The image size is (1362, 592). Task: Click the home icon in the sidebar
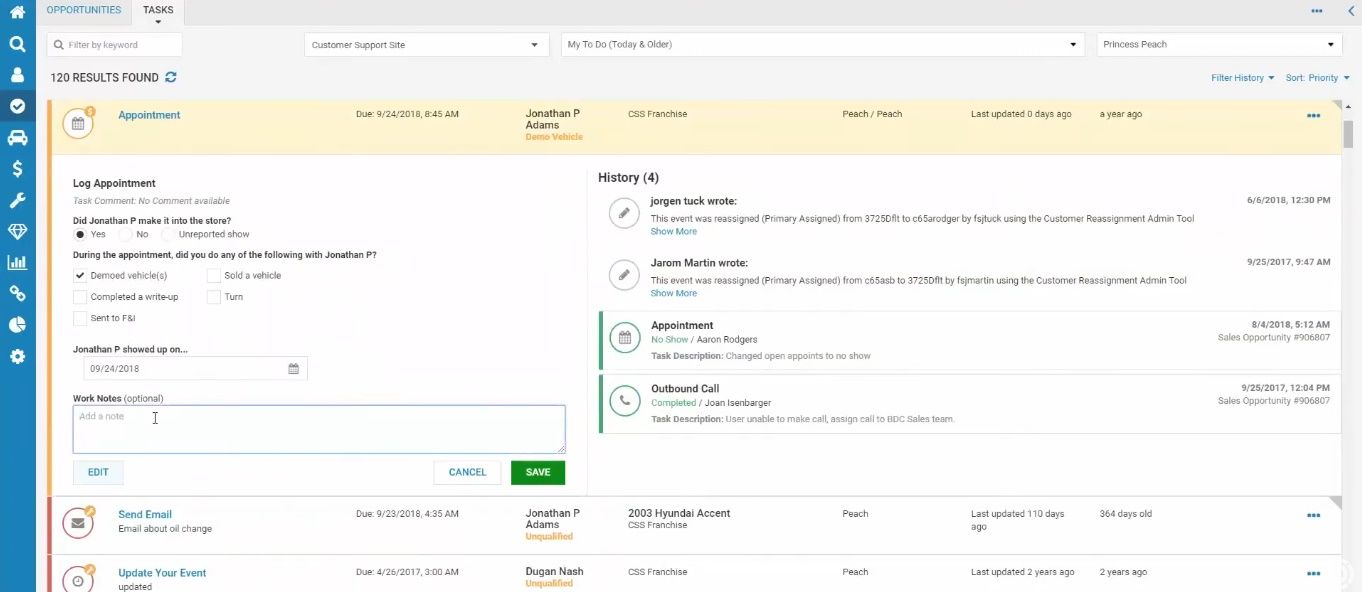coord(17,12)
